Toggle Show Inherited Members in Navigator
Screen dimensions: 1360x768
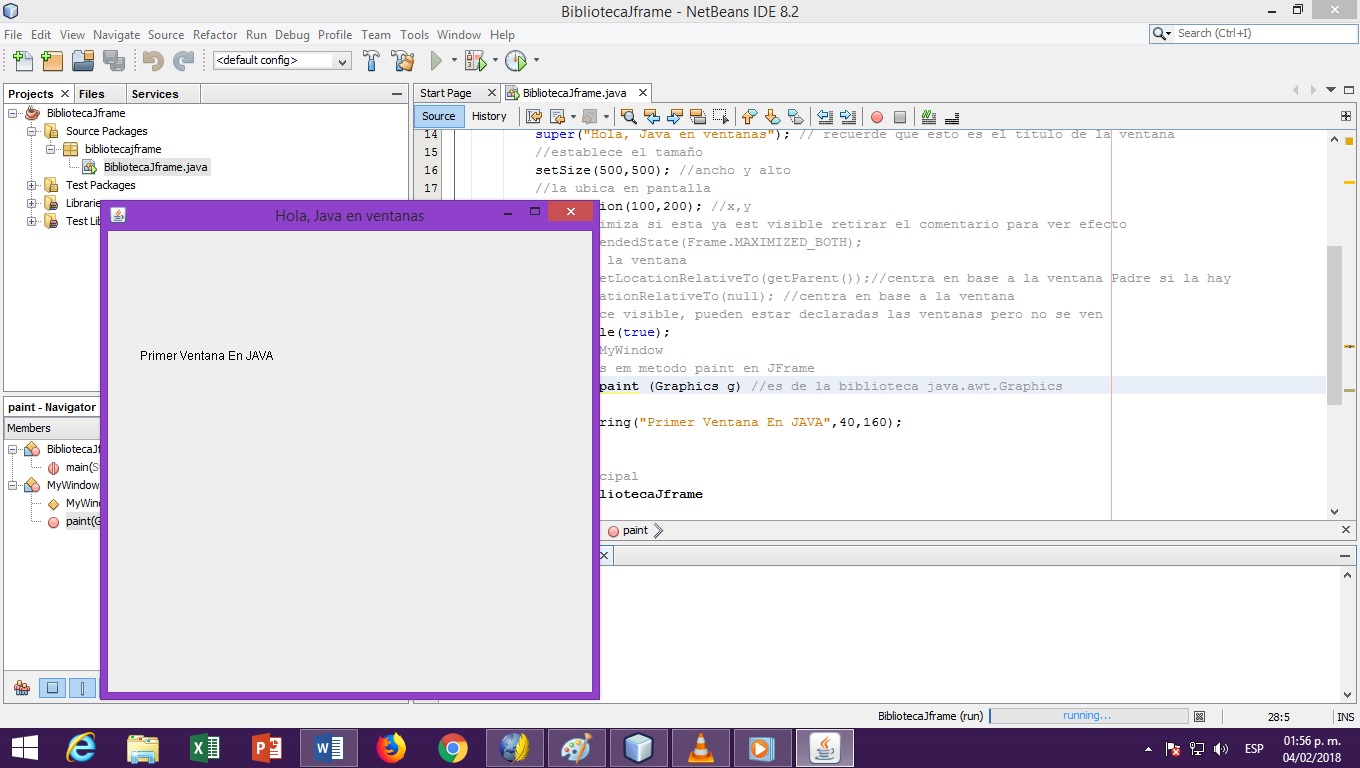[x=21, y=688]
